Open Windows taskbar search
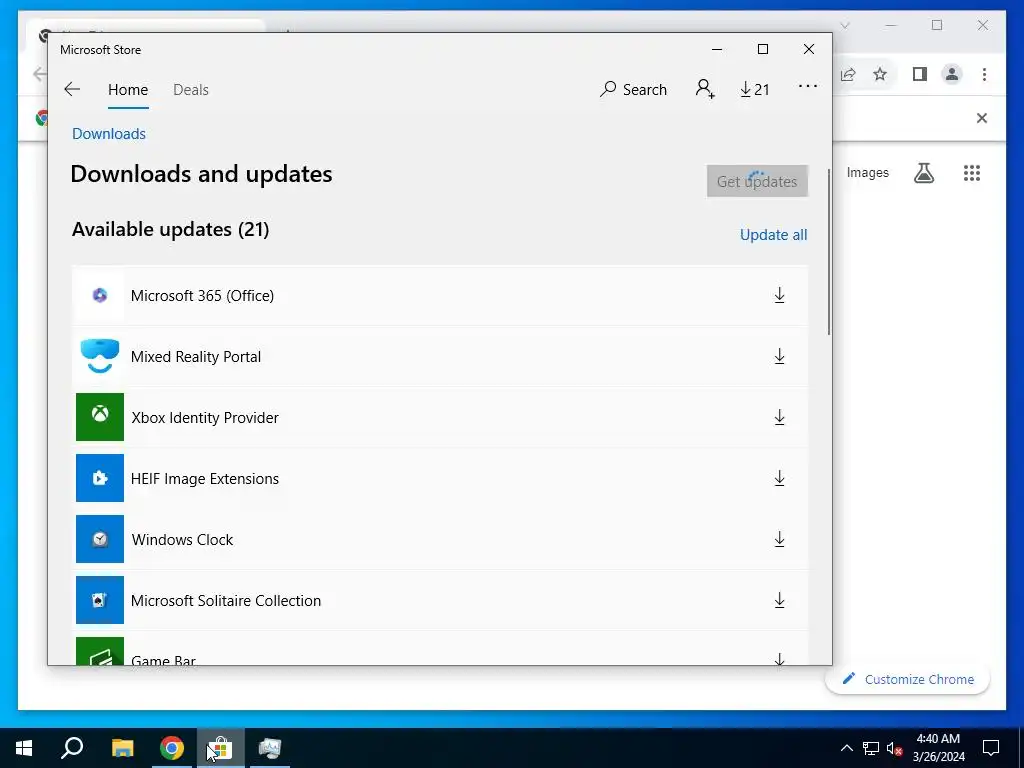This screenshot has width=1024, height=768. [x=72, y=748]
